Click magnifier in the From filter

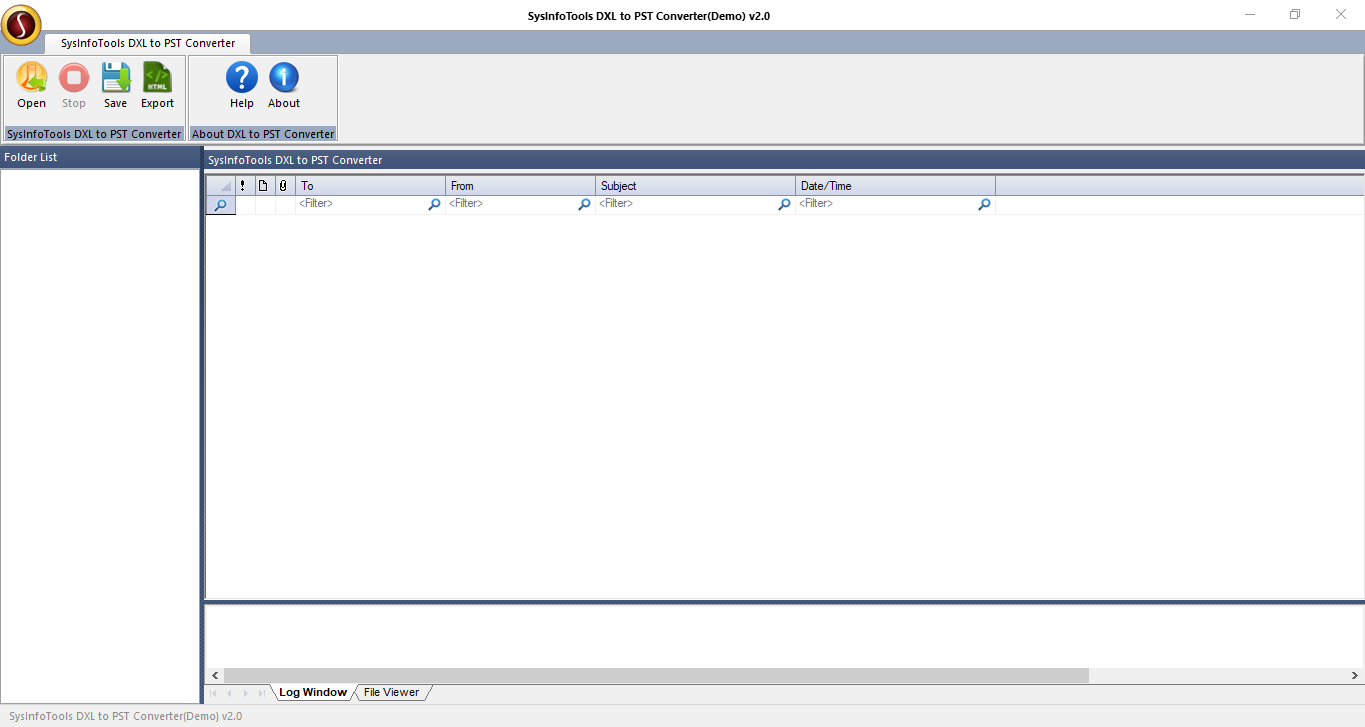[x=584, y=204]
